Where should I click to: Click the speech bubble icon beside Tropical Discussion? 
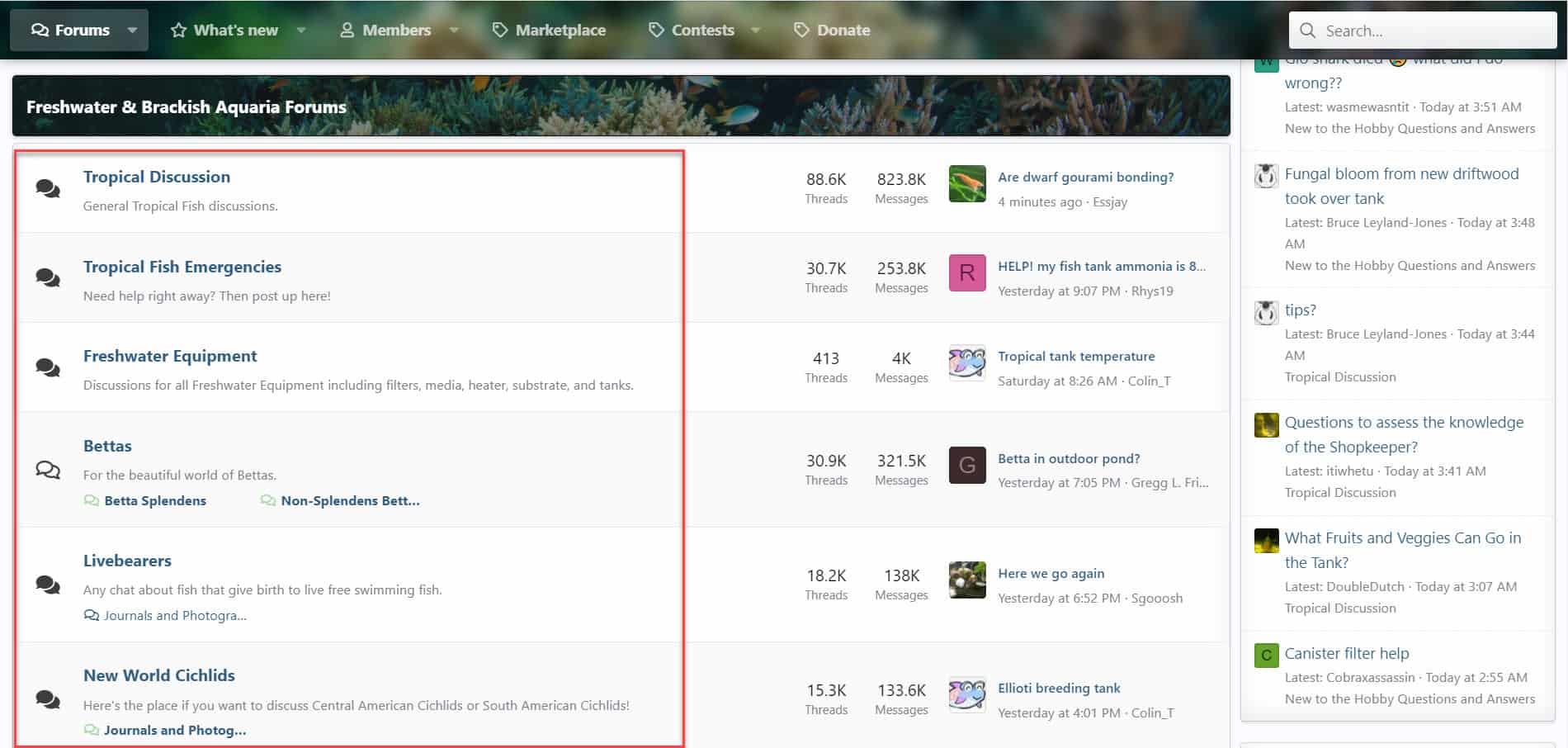(x=49, y=190)
